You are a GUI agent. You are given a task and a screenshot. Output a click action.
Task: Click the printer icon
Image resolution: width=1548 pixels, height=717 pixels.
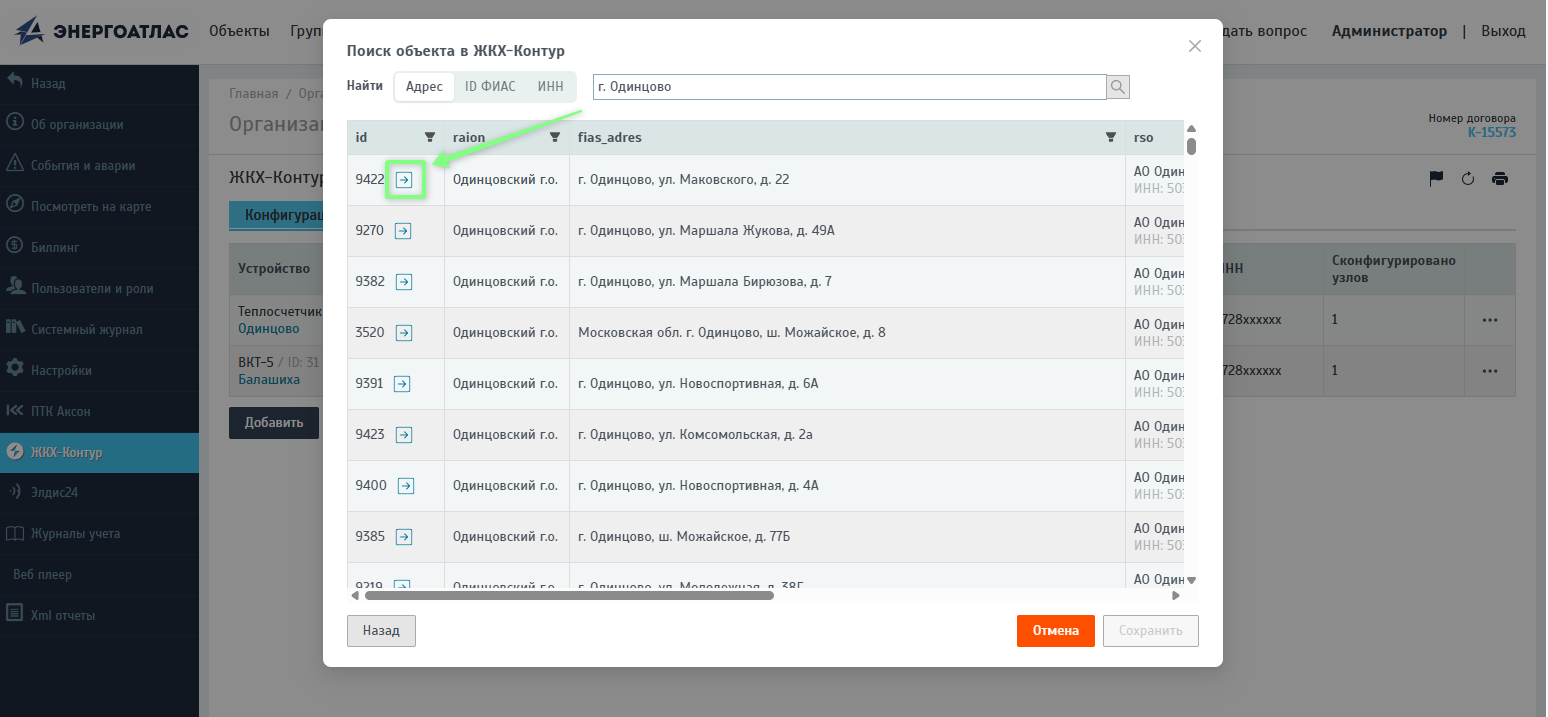click(x=1500, y=179)
